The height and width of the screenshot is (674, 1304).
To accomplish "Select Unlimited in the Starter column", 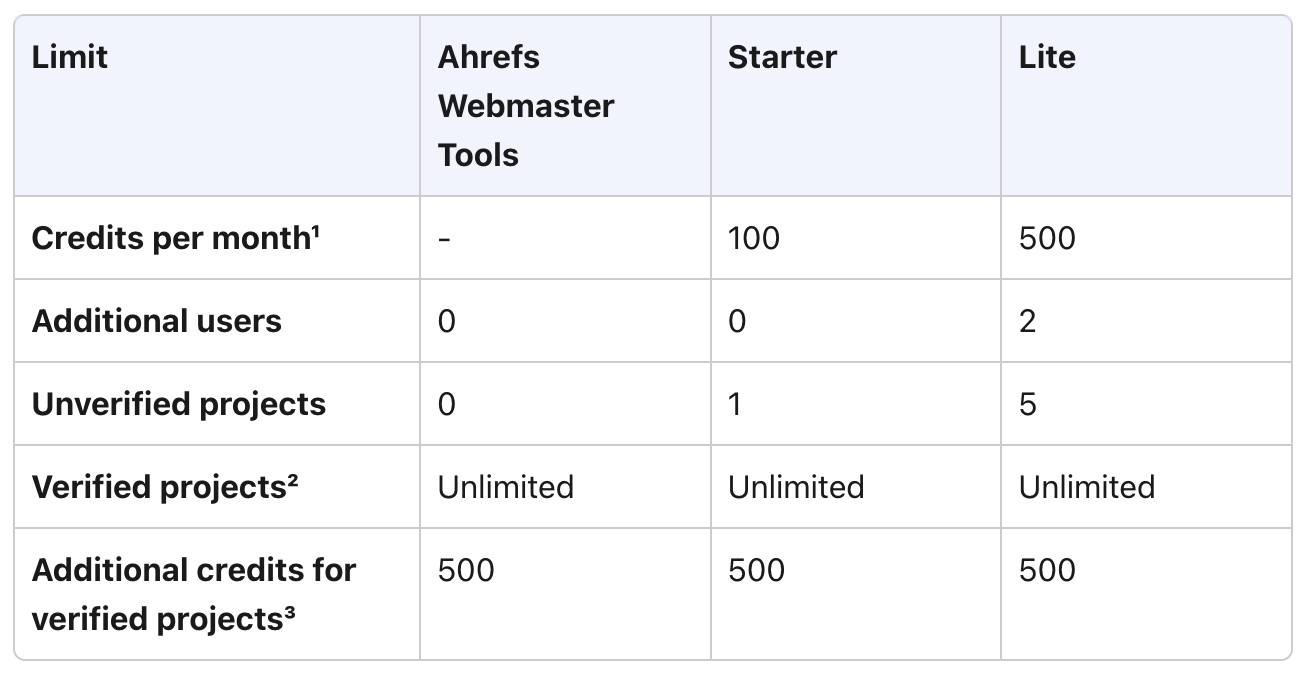I will point(796,487).
